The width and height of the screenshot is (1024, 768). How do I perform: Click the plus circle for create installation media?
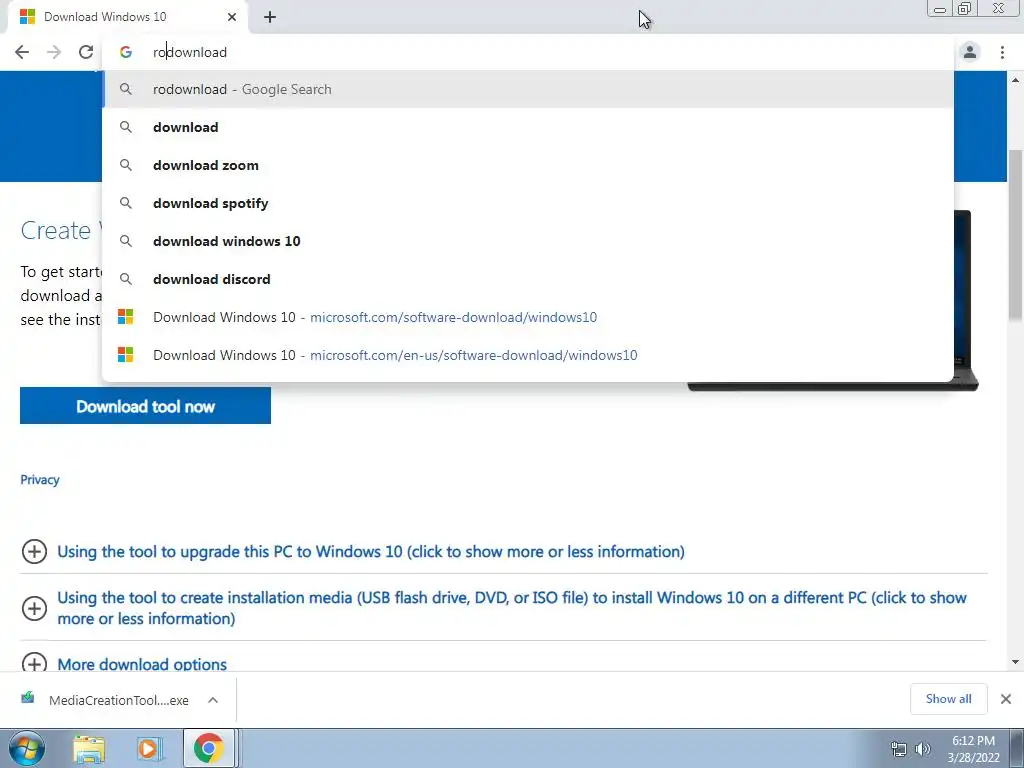[34, 608]
